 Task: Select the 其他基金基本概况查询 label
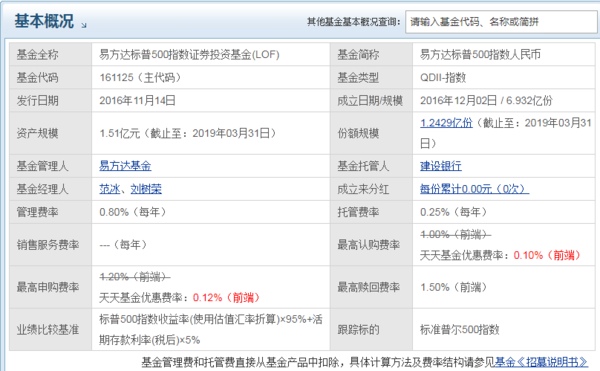pos(353,22)
